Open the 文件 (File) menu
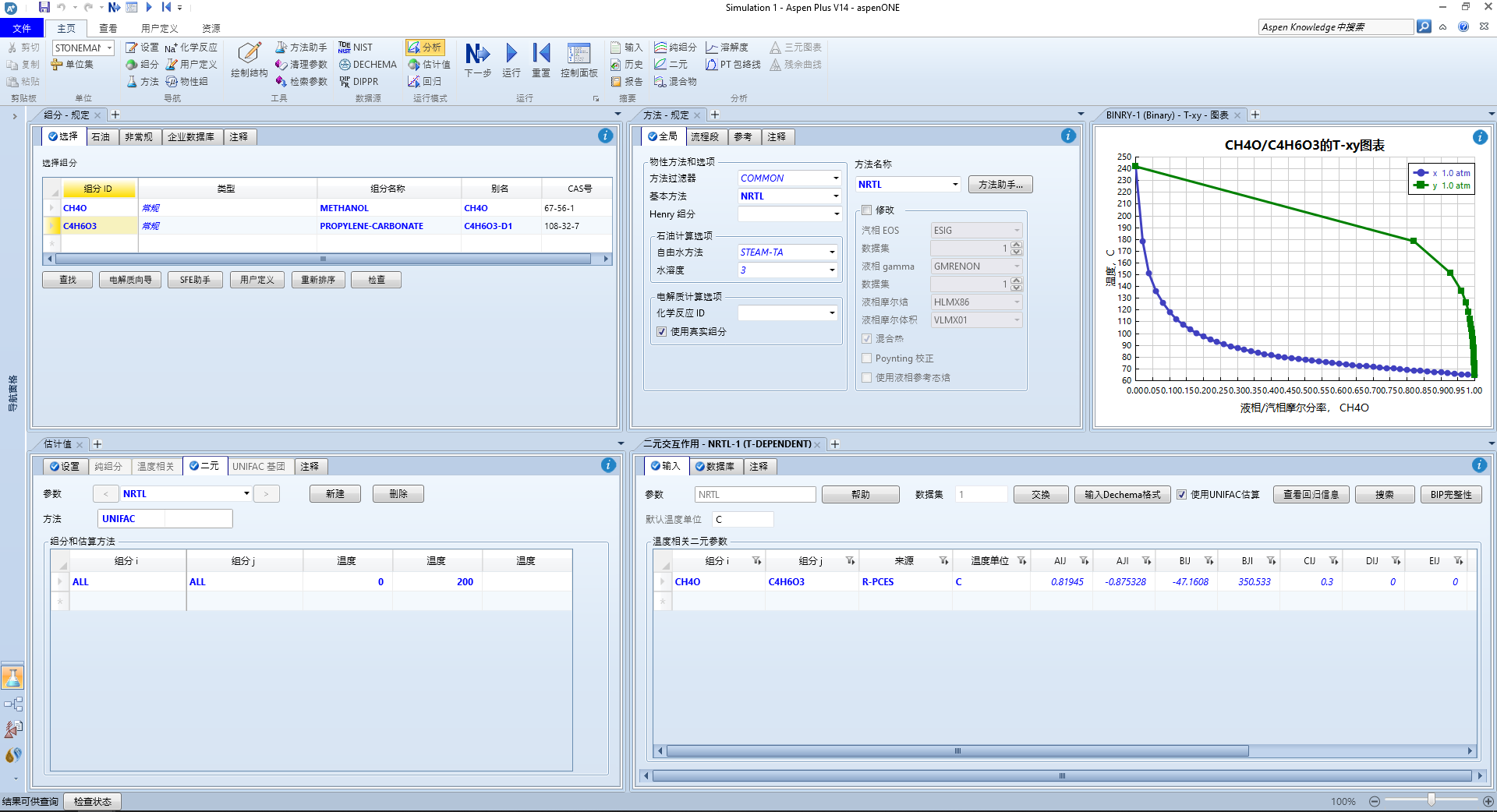This screenshot has height=812, width=1497. click(22, 28)
